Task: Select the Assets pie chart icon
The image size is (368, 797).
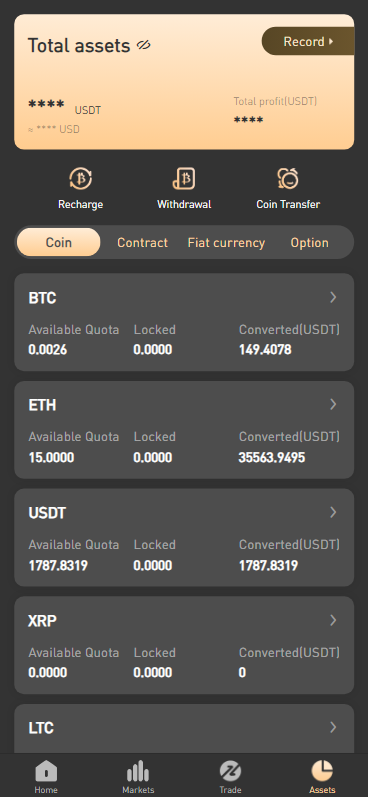Action: click(x=322, y=772)
